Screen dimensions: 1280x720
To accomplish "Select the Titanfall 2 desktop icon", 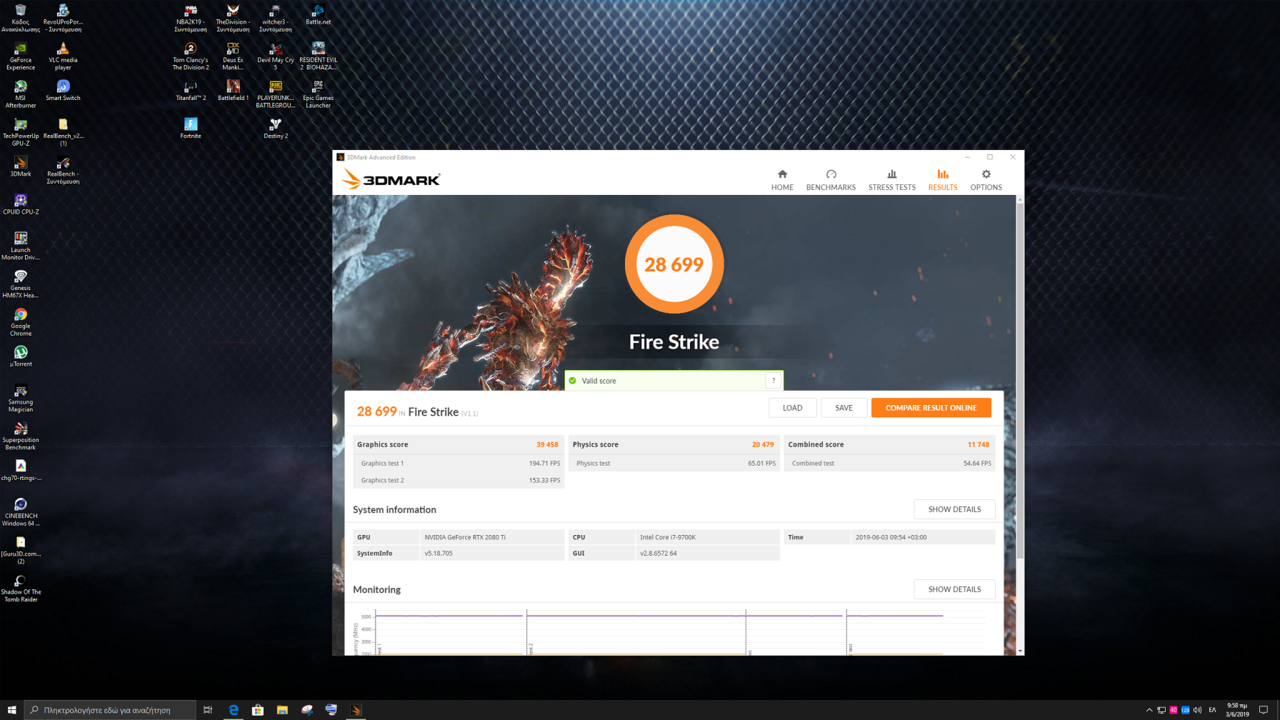I will [190, 90].
